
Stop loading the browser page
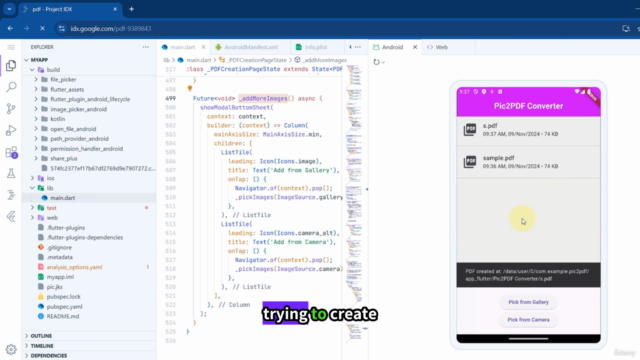42,29
